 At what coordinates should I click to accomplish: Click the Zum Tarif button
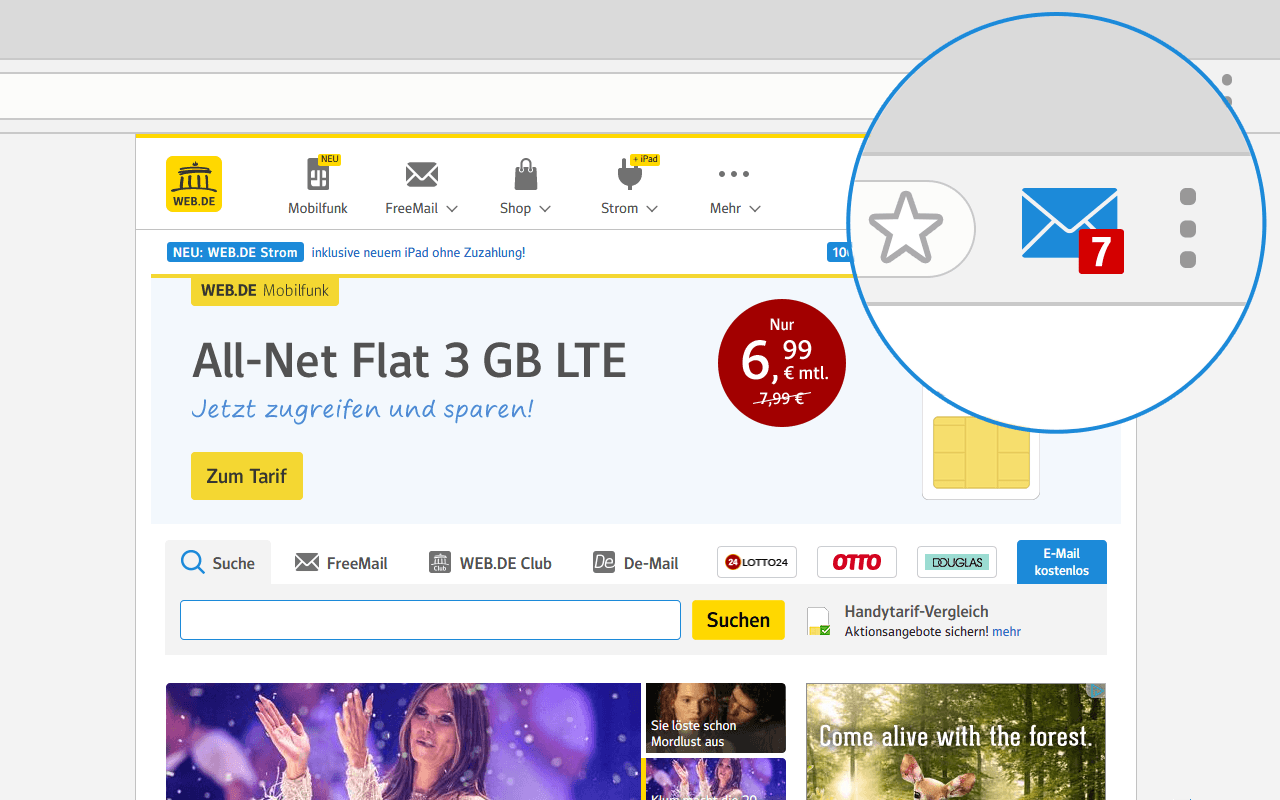pos(247,476)
